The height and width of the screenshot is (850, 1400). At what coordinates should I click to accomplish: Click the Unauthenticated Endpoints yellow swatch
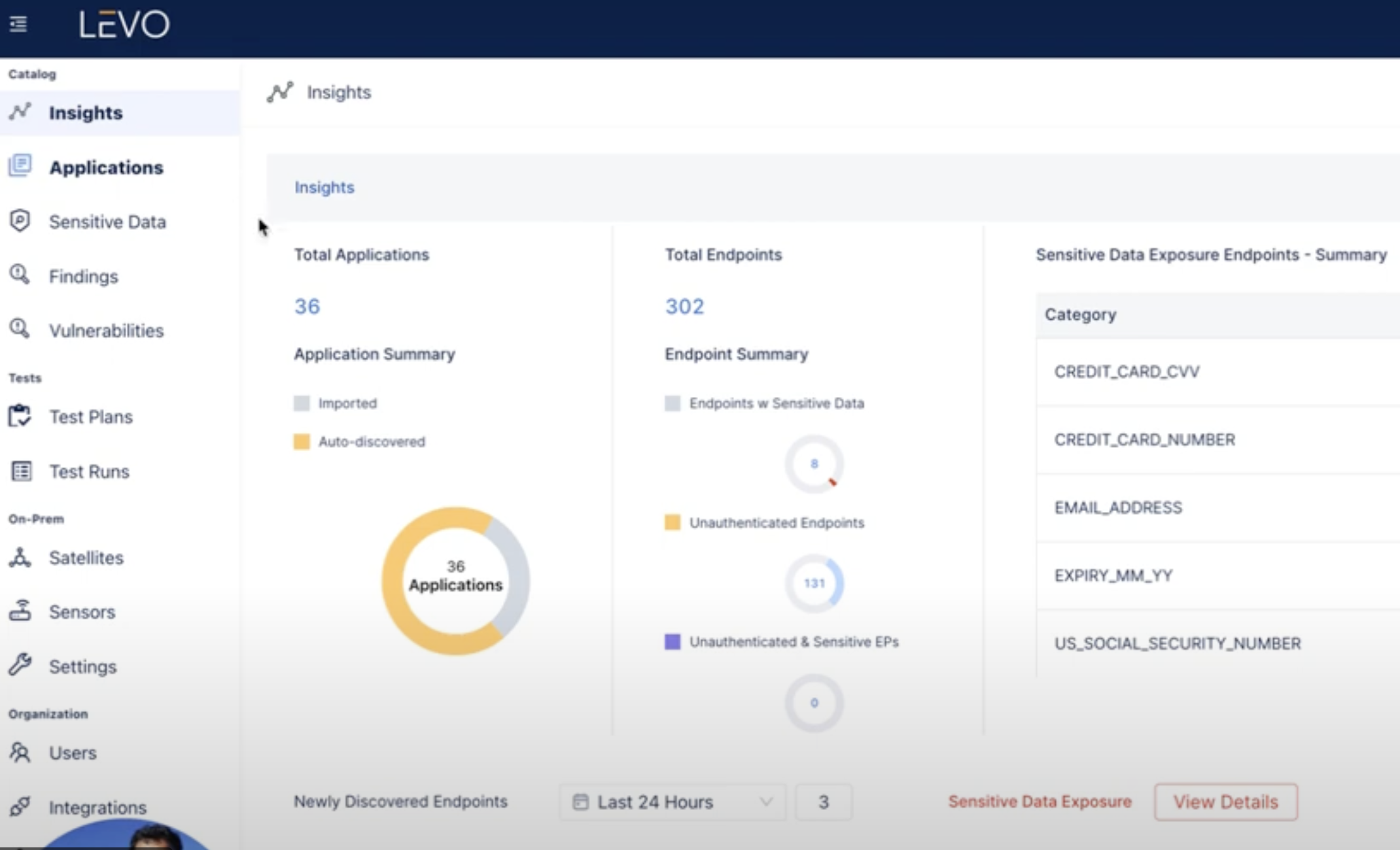tap(673, 522)
